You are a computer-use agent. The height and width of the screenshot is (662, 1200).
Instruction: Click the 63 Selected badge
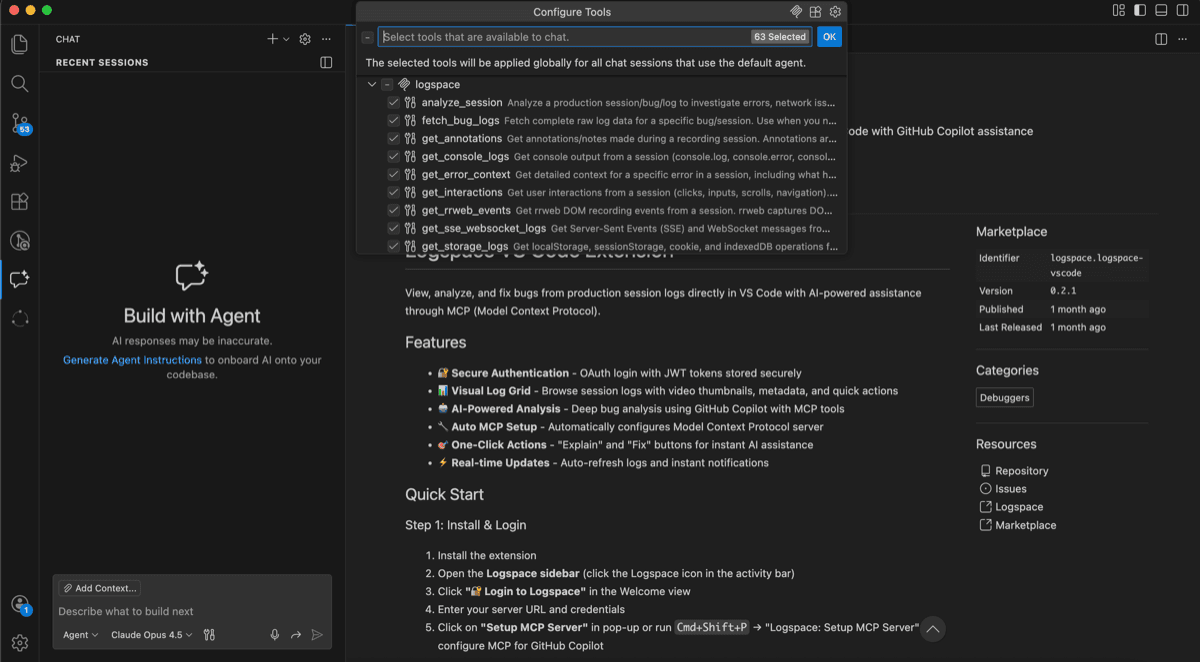pyautogui.click(x=780, y=37)
